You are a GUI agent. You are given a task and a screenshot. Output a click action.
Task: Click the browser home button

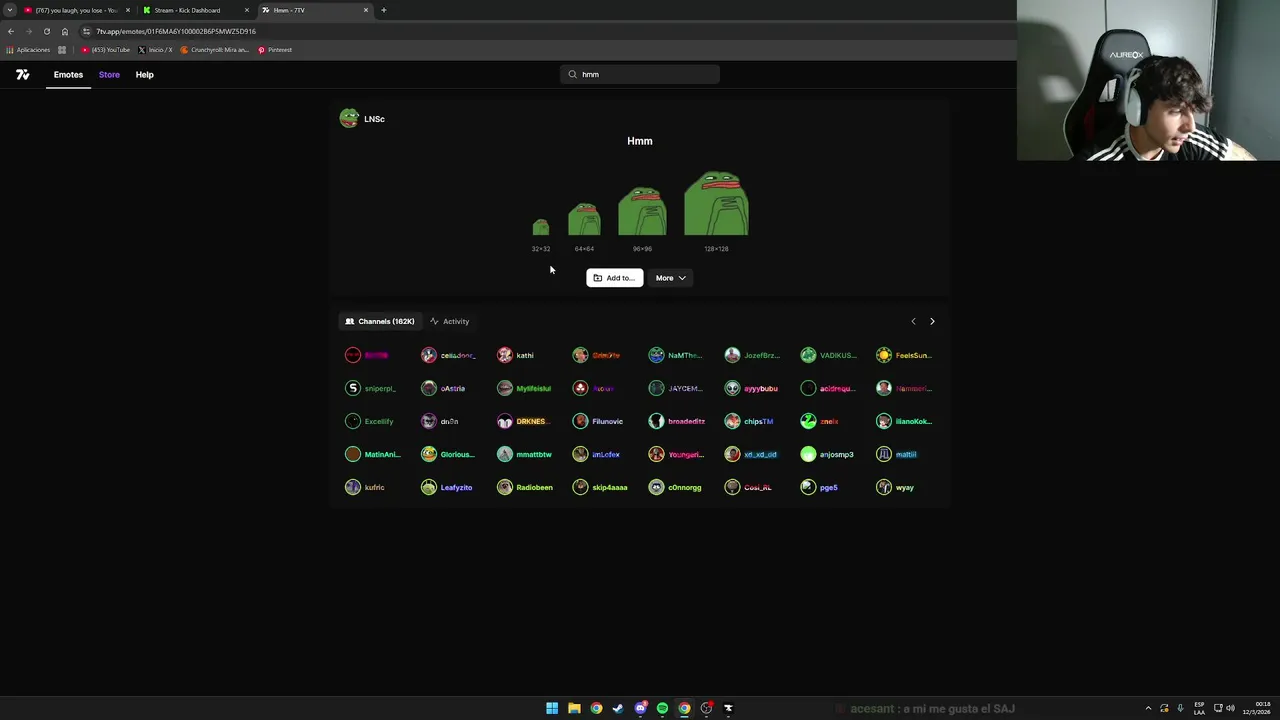[65, 31]
